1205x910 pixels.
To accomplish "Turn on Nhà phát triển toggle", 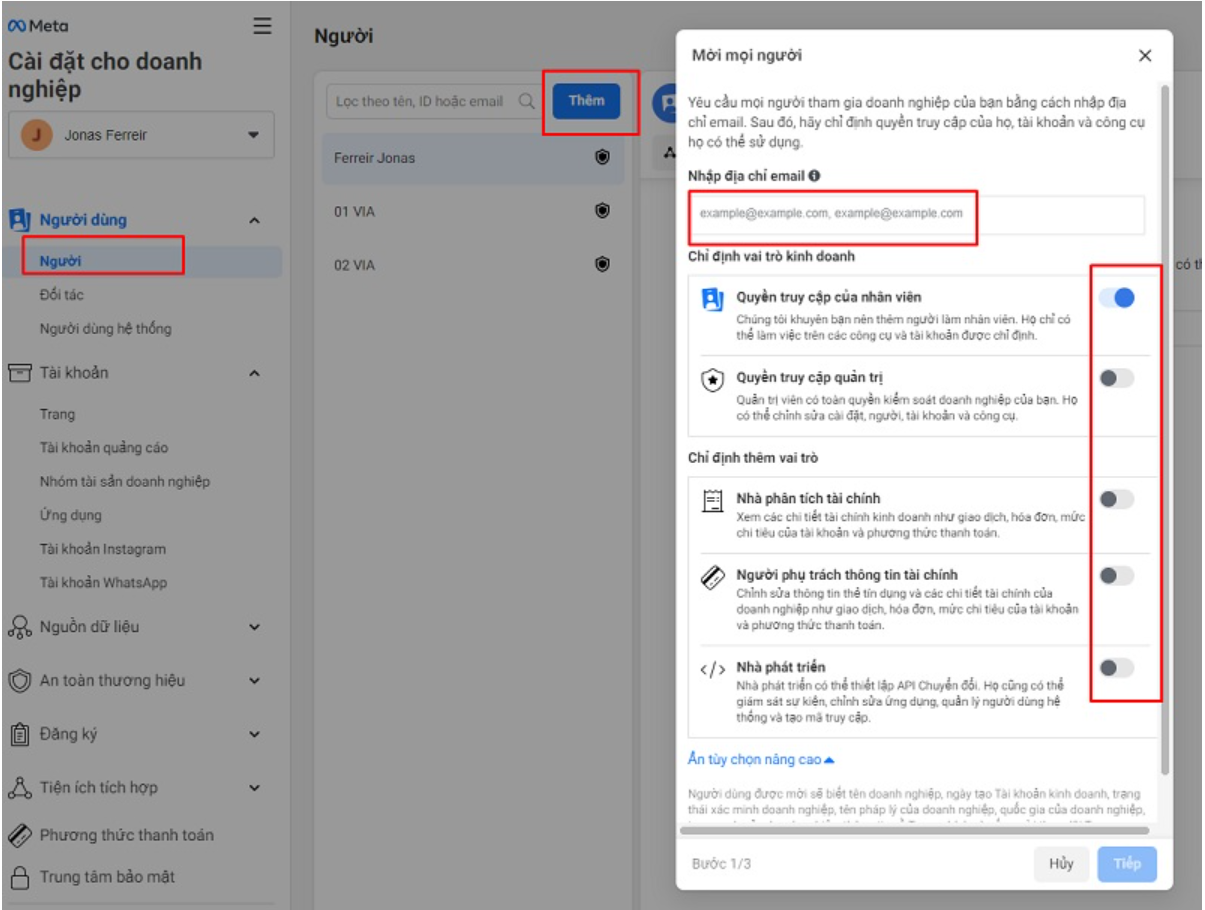I will point(1116,667).
